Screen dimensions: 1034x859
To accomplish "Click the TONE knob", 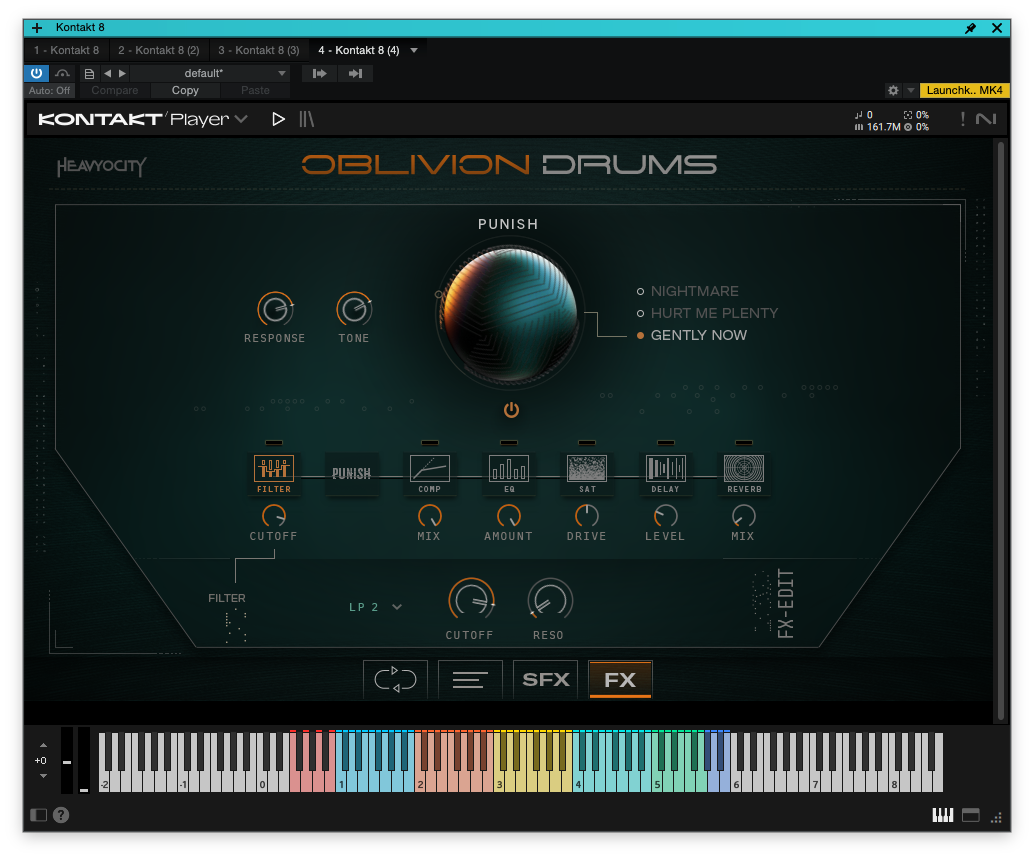I will 354,309.
